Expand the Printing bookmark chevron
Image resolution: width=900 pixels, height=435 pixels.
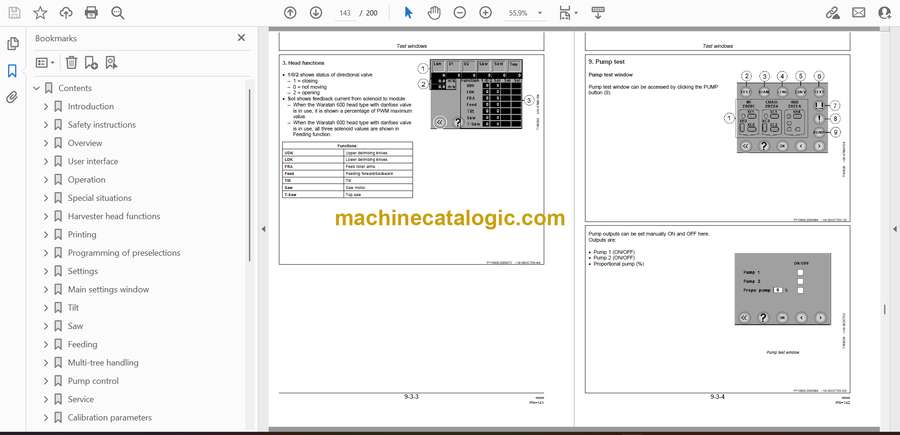point(46,235)
